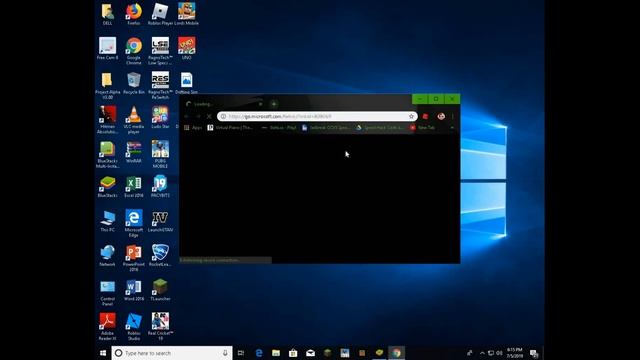Launch the Microsoft Edge desktop shortcut

[x=133, y=223]
